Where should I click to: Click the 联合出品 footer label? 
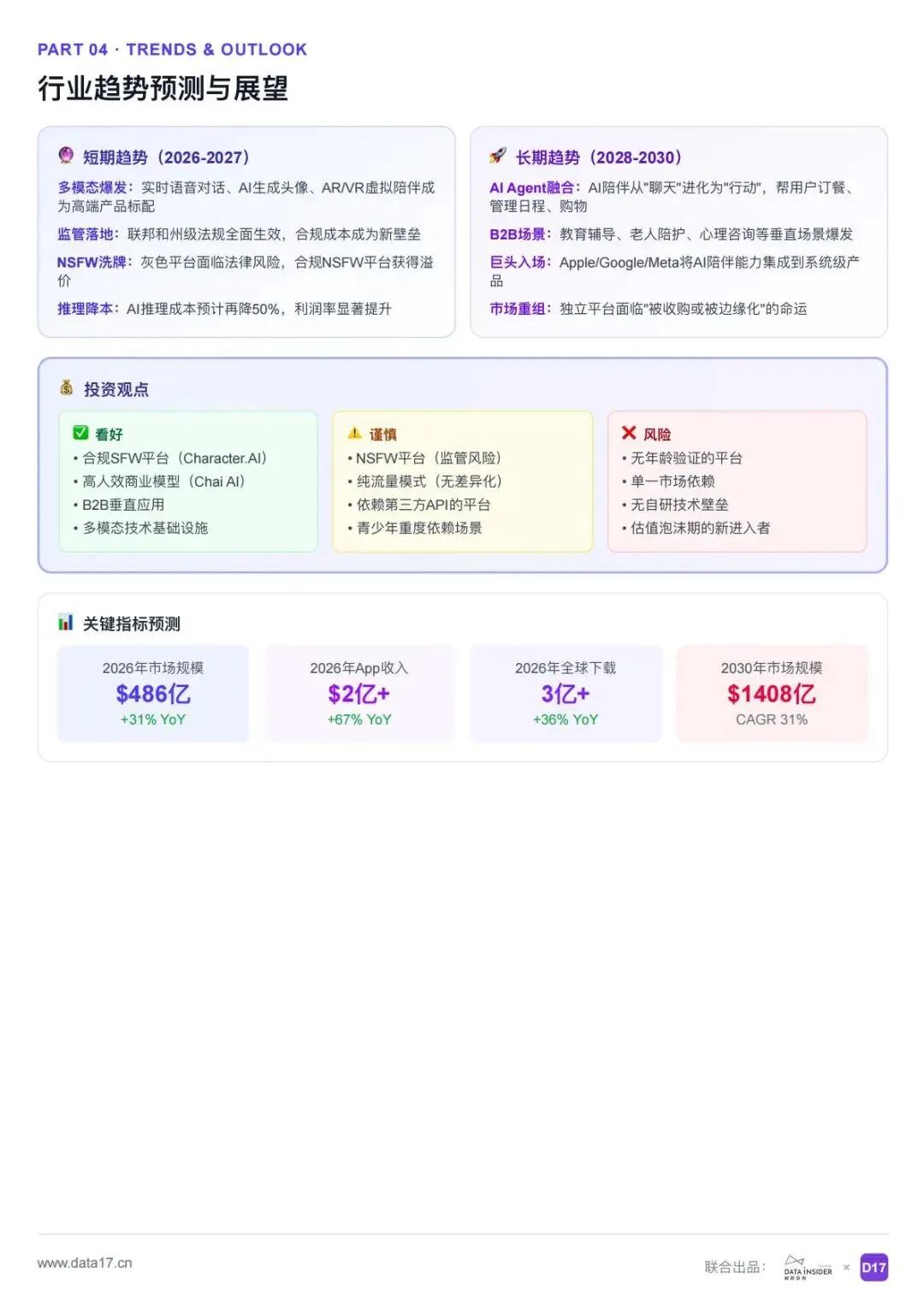[735, 1267]
